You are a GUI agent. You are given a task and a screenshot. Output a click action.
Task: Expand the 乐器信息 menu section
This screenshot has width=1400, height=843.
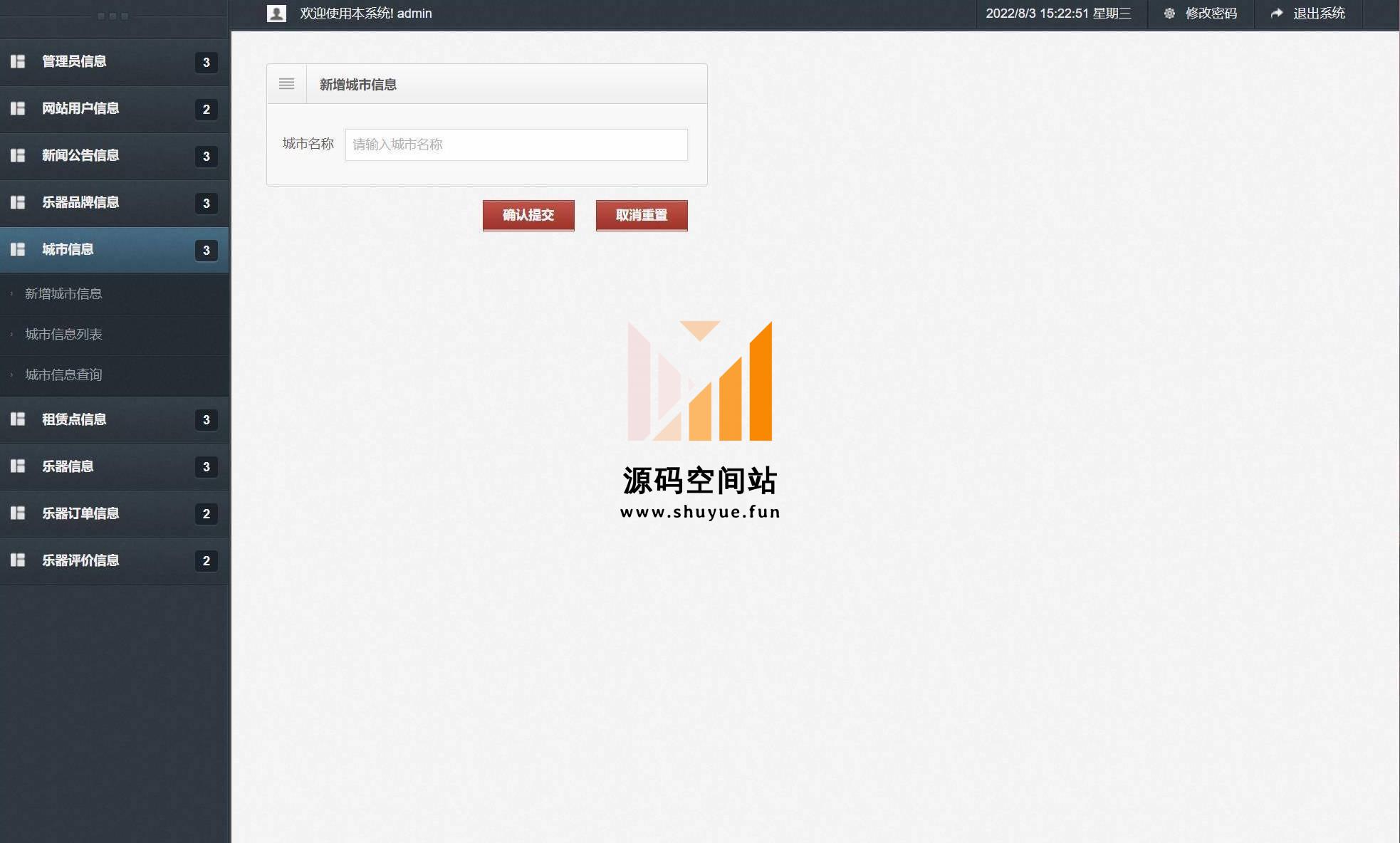114,466
